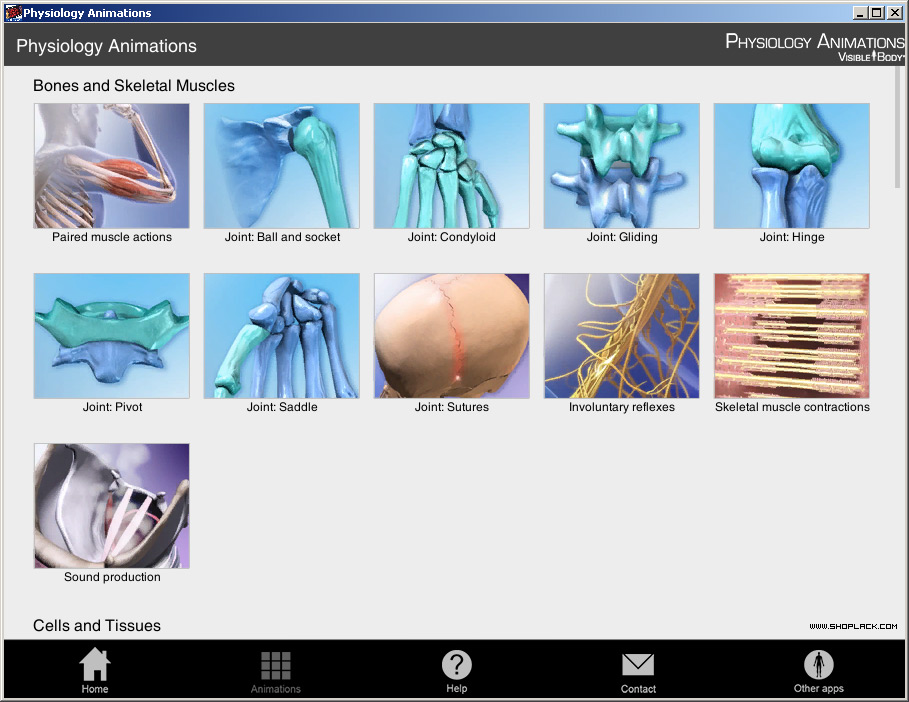The height and width of the screenshot is (702, 909).
Task: Click the app icon in title bar
Action: coord(13,13)
